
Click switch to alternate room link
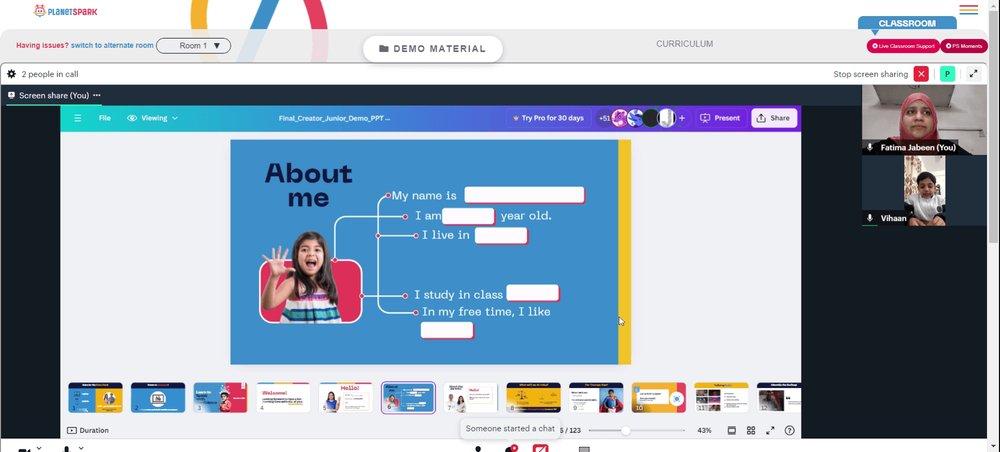[x=112, y=45]
